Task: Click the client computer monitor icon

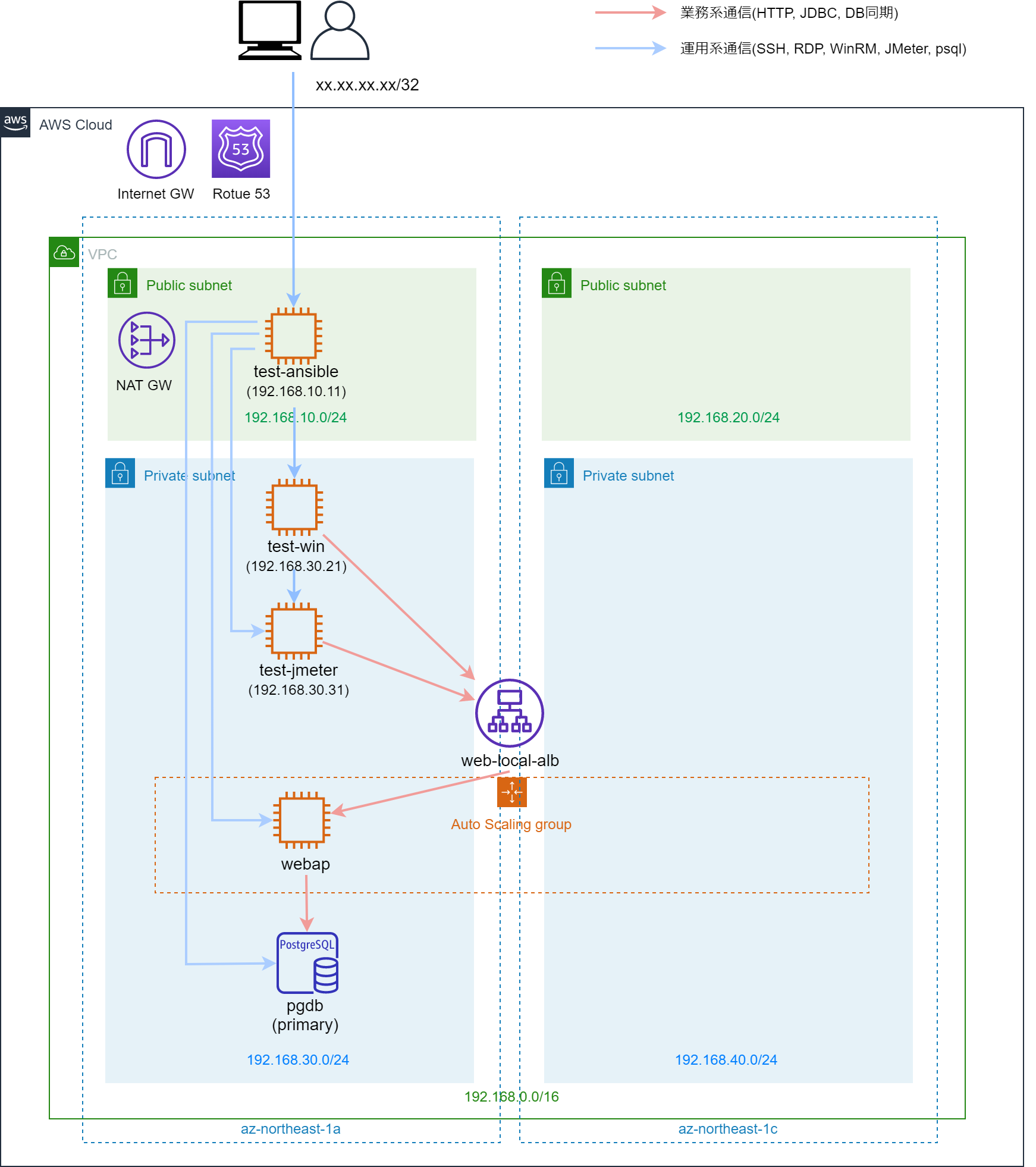Action: coord(269,30)
